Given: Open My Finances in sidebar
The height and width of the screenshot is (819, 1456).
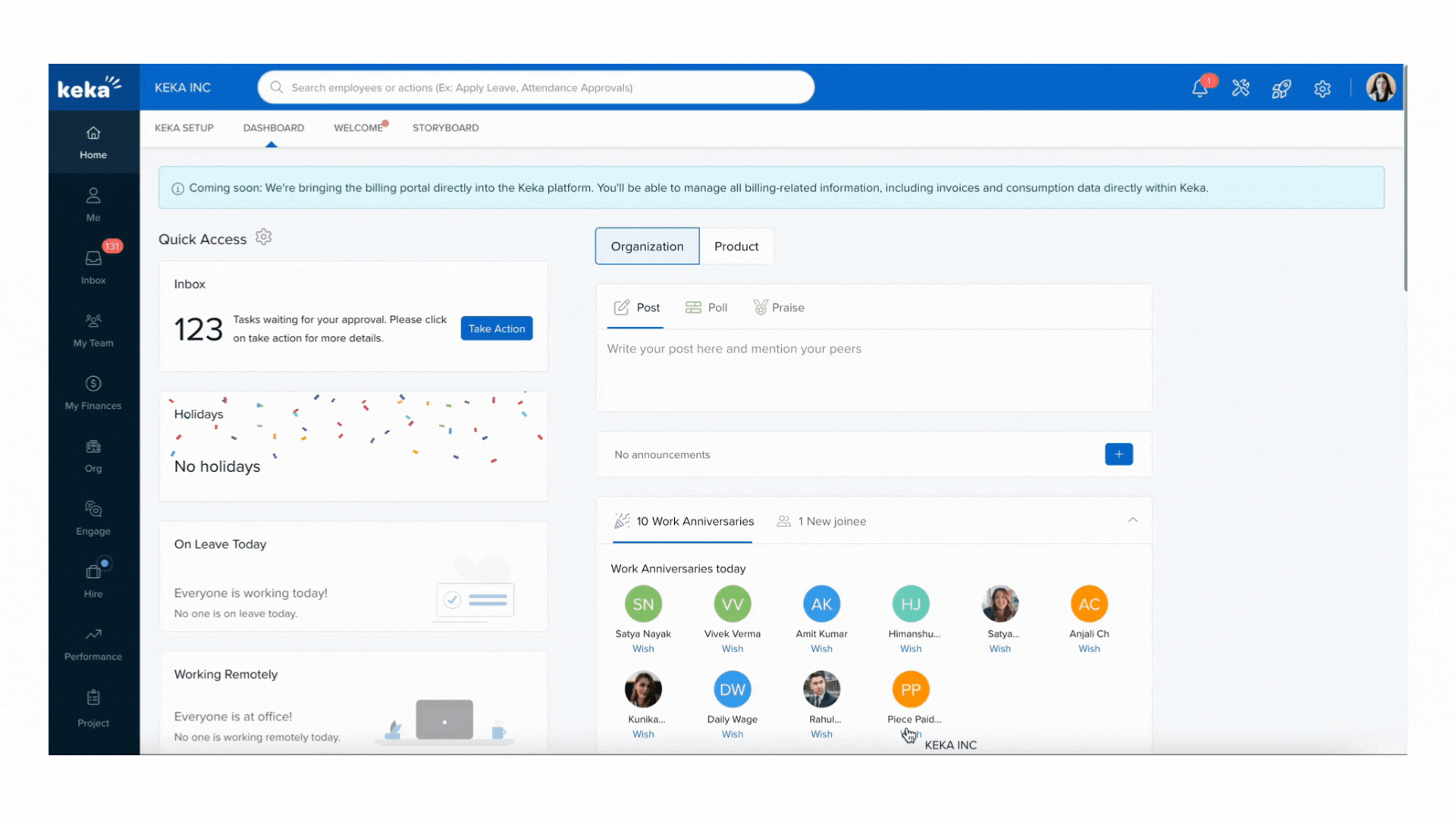Looking at the screenshot, I should point(93,392).
